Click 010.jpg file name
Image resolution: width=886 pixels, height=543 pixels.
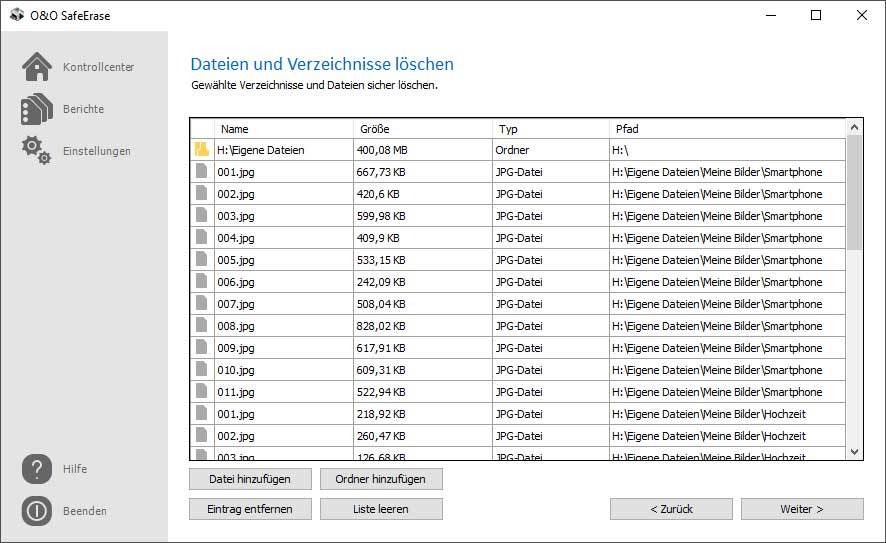[x=236, y=371]
